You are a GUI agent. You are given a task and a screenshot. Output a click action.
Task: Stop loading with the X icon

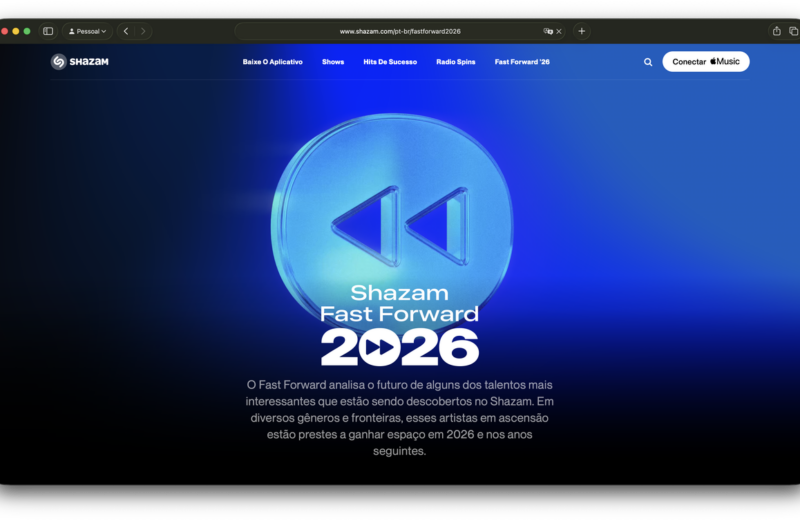(559, 31)
